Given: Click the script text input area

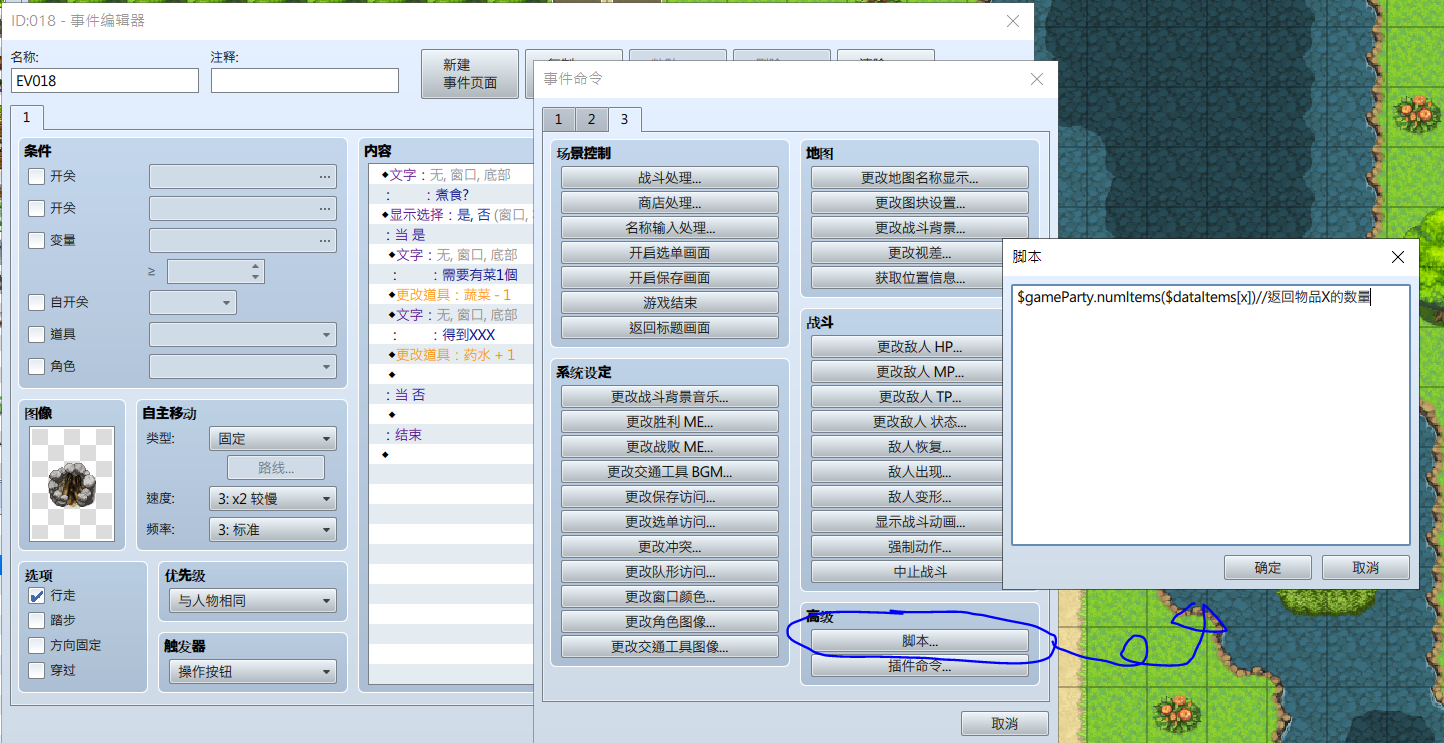Looking at the screenshot, I should [x=1211, y=415].
